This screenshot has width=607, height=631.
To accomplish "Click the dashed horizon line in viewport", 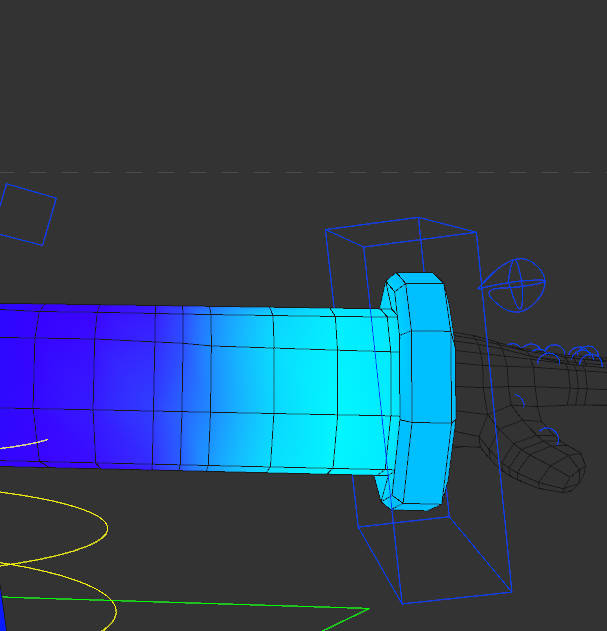I will [300, 172].
